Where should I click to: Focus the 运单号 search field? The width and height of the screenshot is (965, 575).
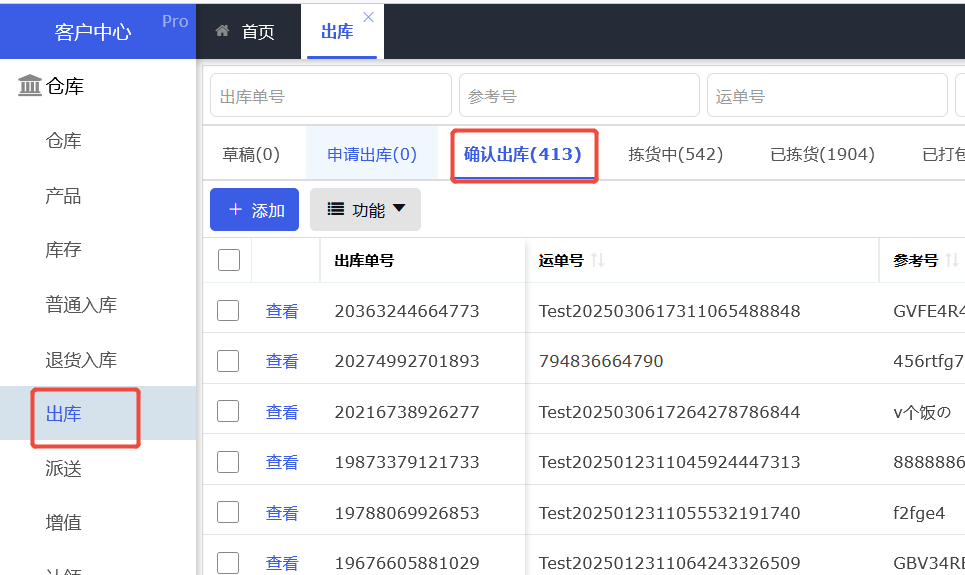[827, 95]
